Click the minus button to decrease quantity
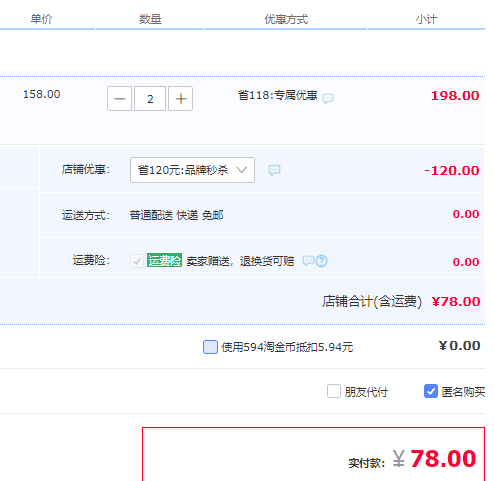The height and width of the screenshot is (481, 494). click(x=119, y=99)
